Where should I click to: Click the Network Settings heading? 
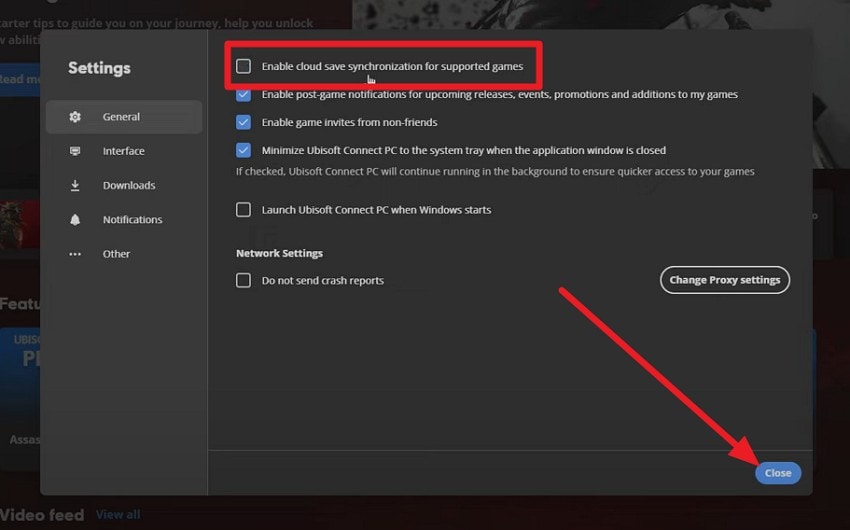tap(279, 253)
